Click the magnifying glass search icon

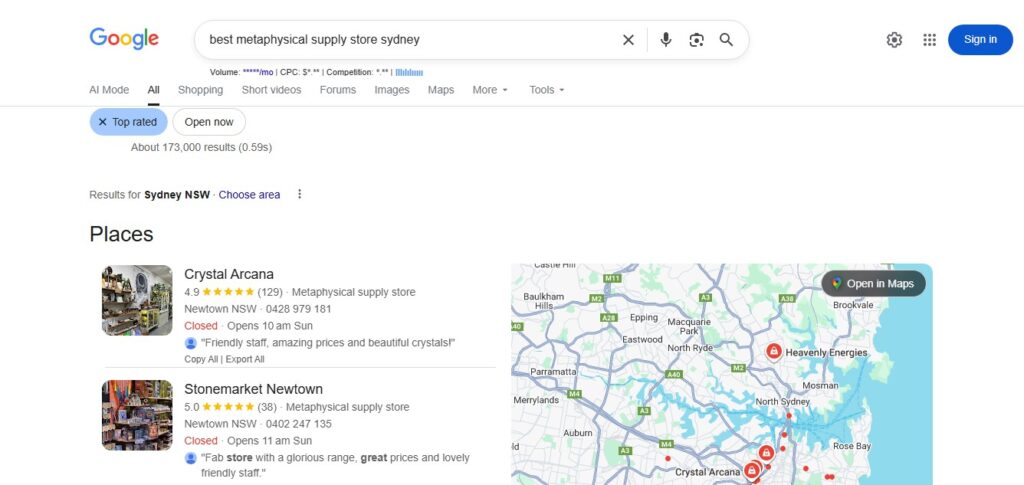point(726,40)
